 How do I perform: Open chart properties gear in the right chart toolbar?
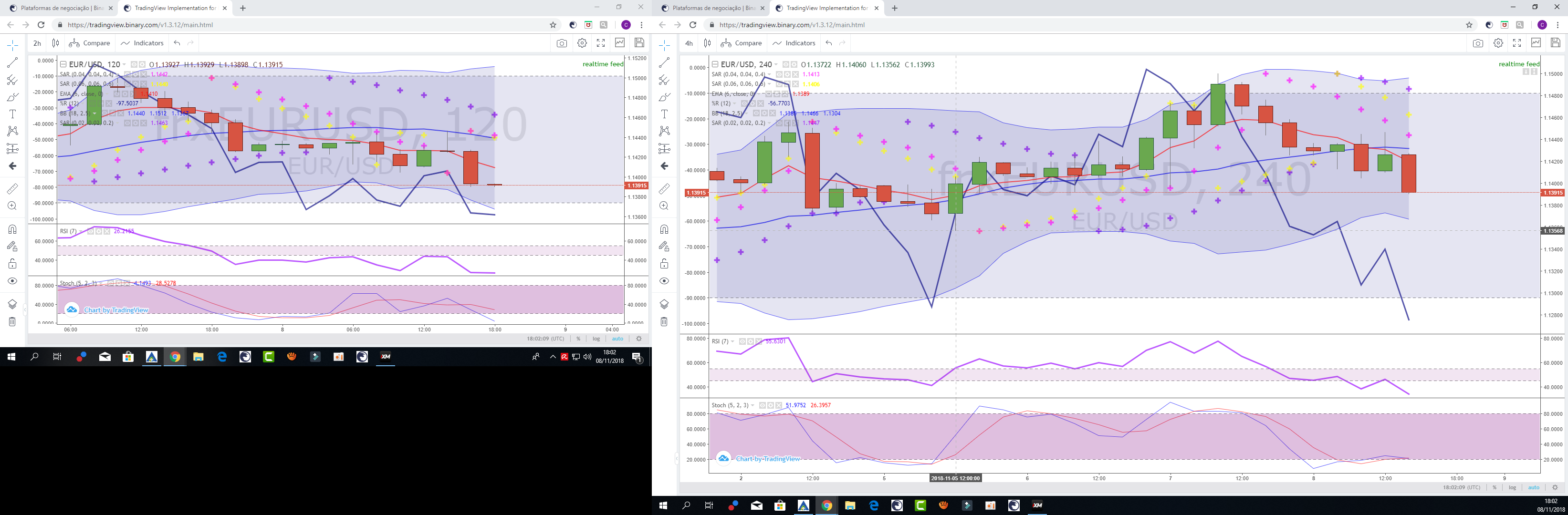point(1498,43)
